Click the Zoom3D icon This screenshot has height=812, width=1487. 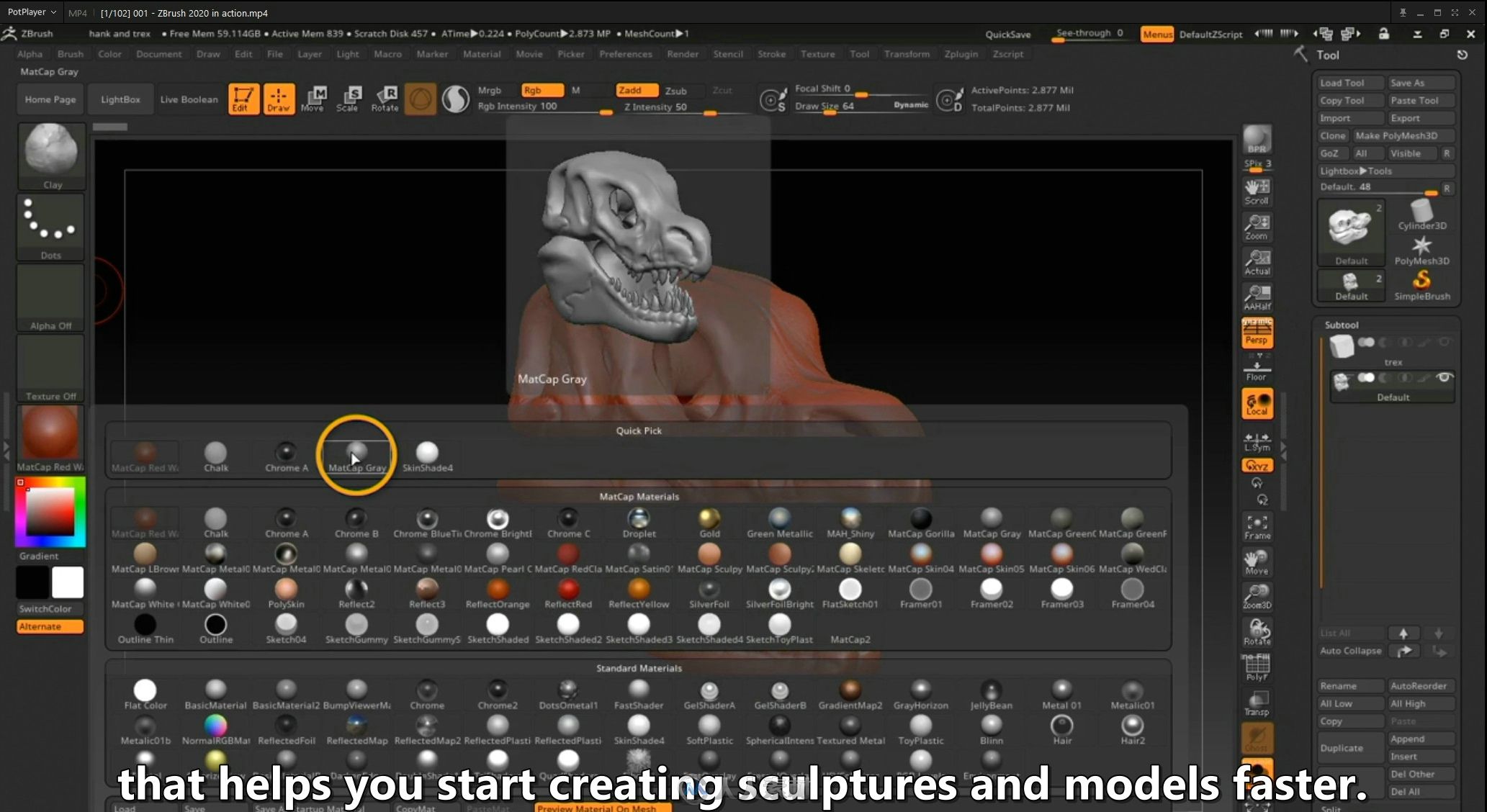[1257, 596]
